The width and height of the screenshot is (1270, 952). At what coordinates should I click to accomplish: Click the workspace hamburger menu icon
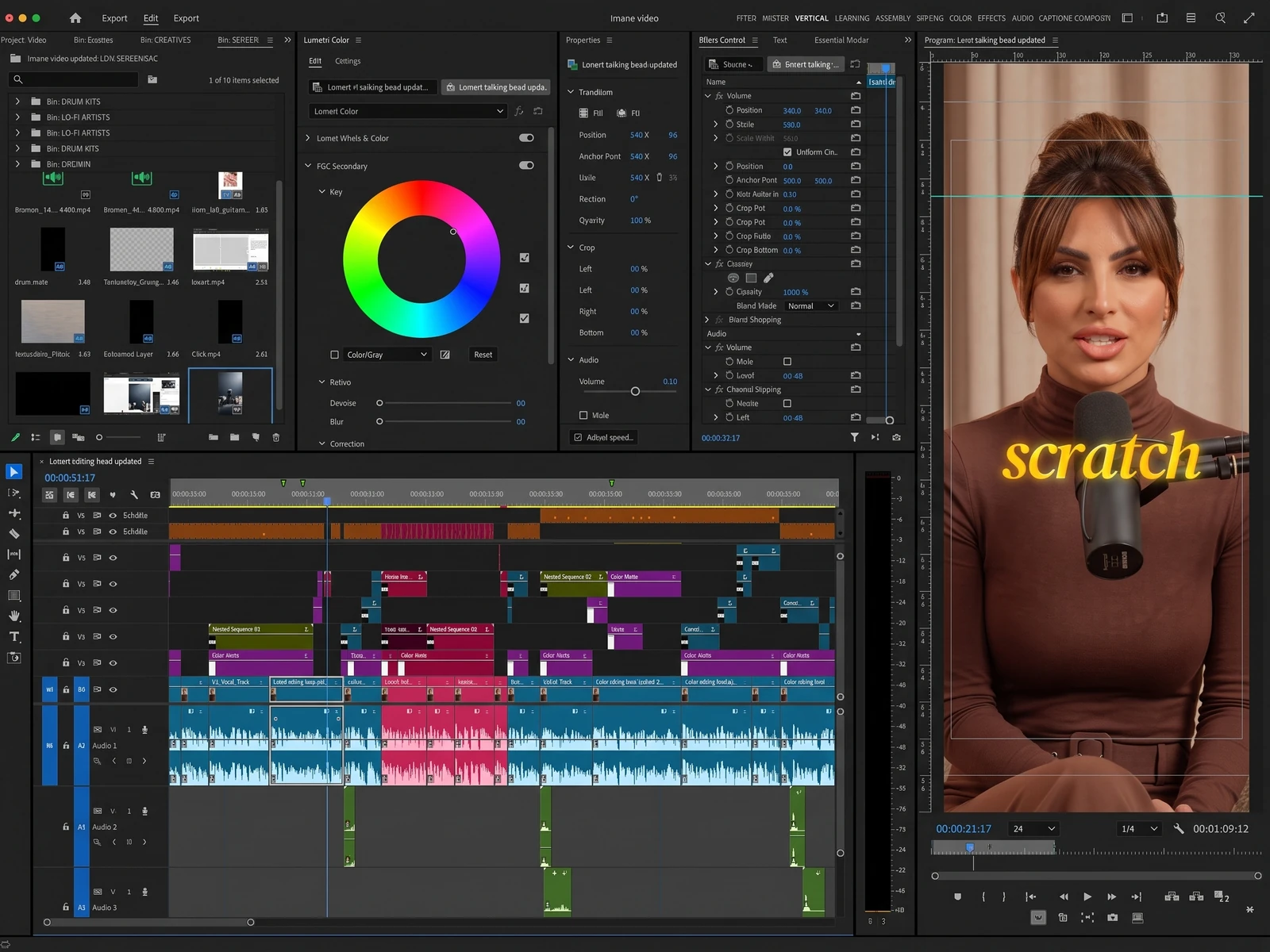pyautogui.click(x=1191, y=17)
